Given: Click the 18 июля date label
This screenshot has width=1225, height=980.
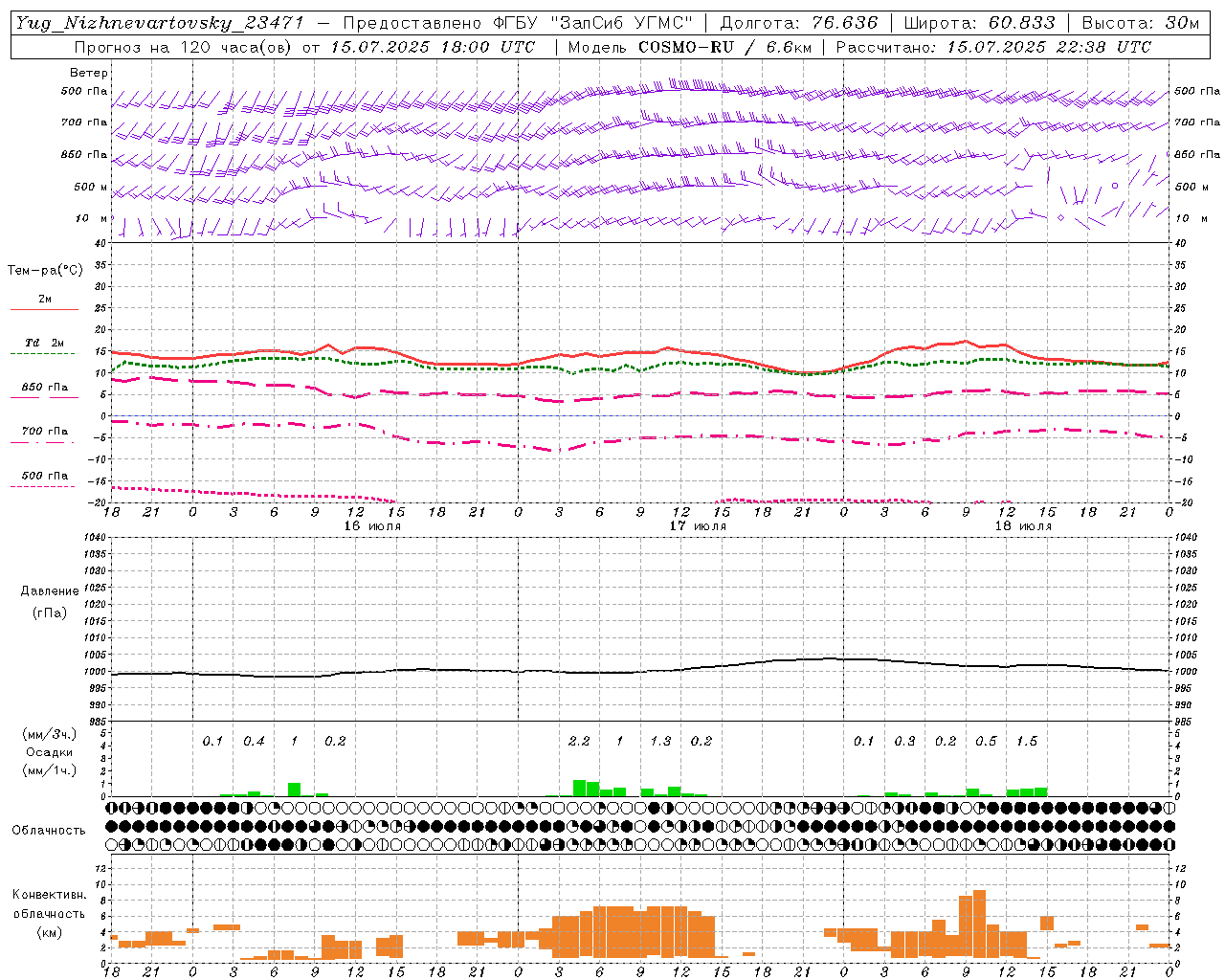Looking at the screenshot, I should [1023, 526].
